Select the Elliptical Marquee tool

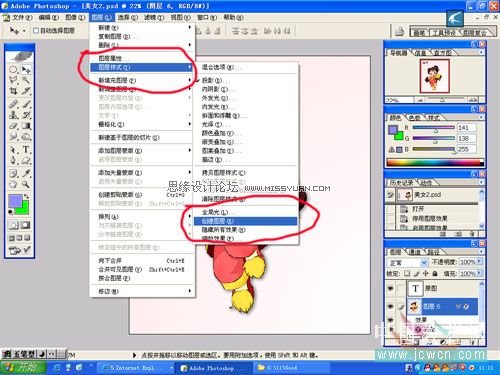13,69
